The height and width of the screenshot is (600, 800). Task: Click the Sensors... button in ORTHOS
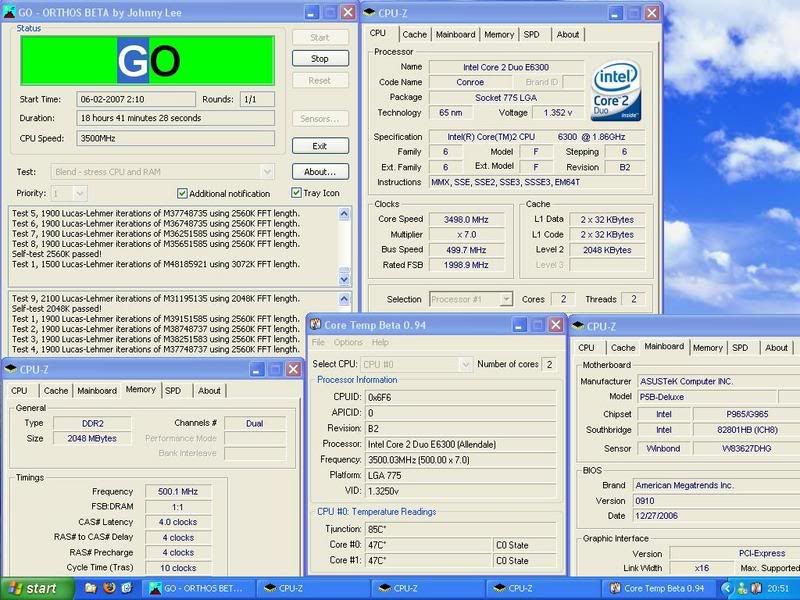[x=320, y=118]
